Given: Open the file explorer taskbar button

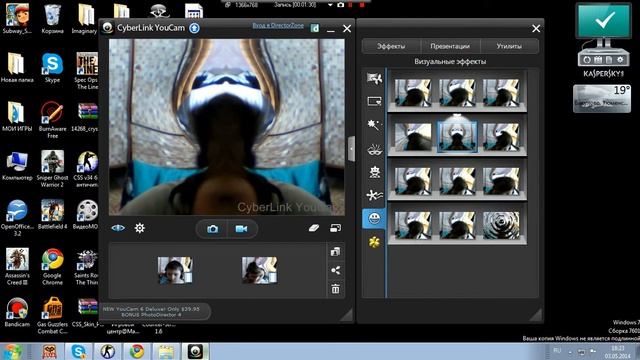Looking at the screenshot, I should pyautogui.click(x=166, y=351).
